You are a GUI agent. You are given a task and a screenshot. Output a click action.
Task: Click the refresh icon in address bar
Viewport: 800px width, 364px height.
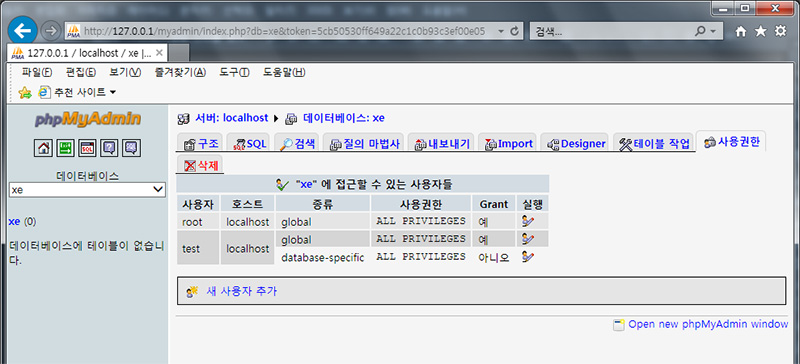(515, 31)
